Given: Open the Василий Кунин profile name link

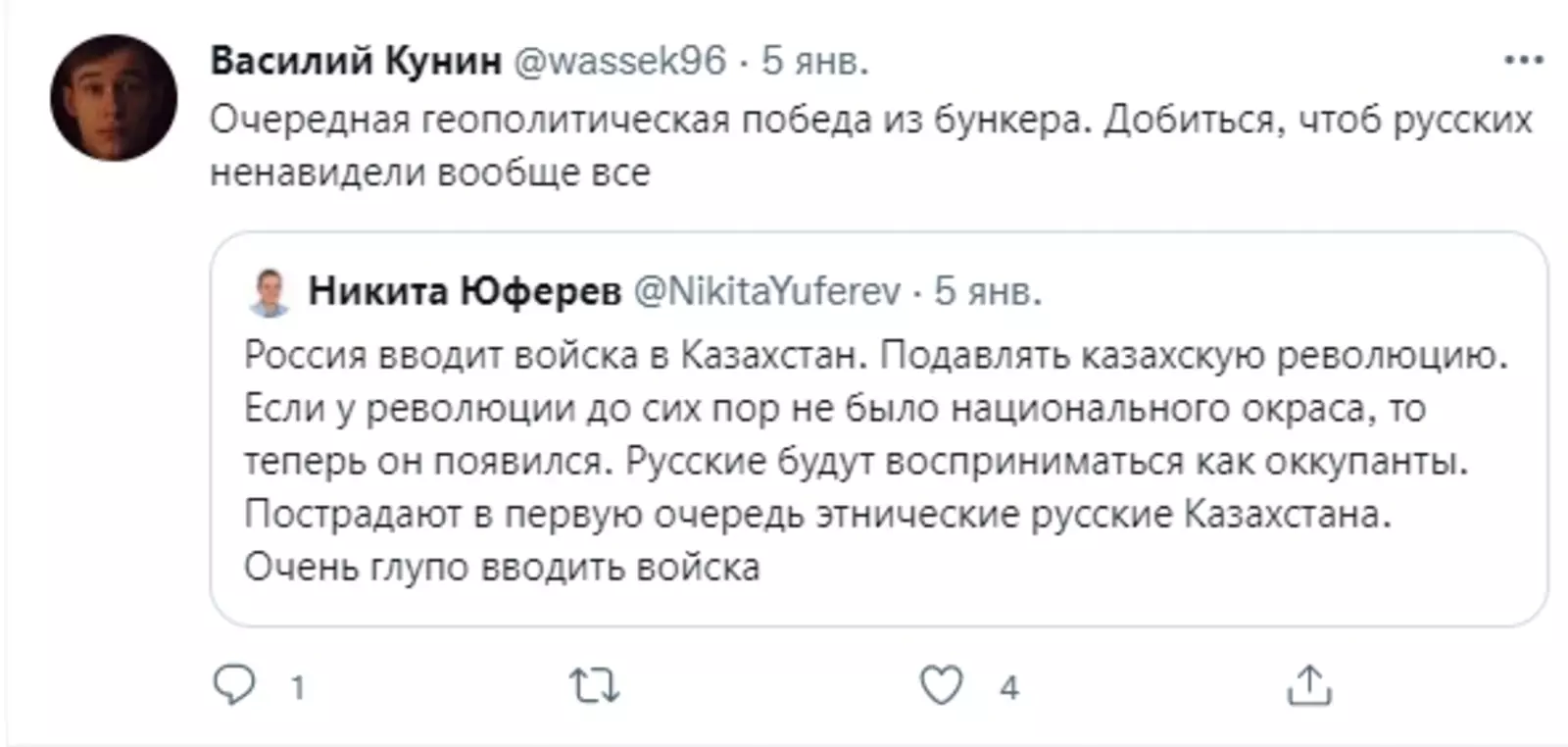Looking at the screenshot, I should (356, 61).
